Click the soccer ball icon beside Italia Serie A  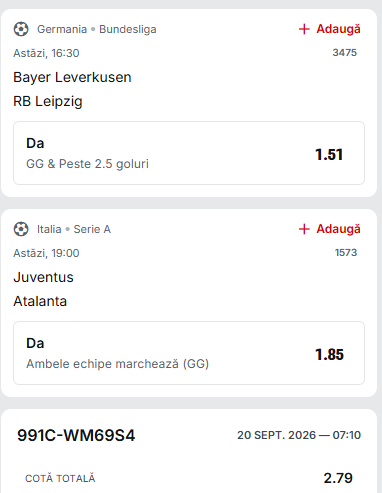pyautogui.click(x=21, y=229)
